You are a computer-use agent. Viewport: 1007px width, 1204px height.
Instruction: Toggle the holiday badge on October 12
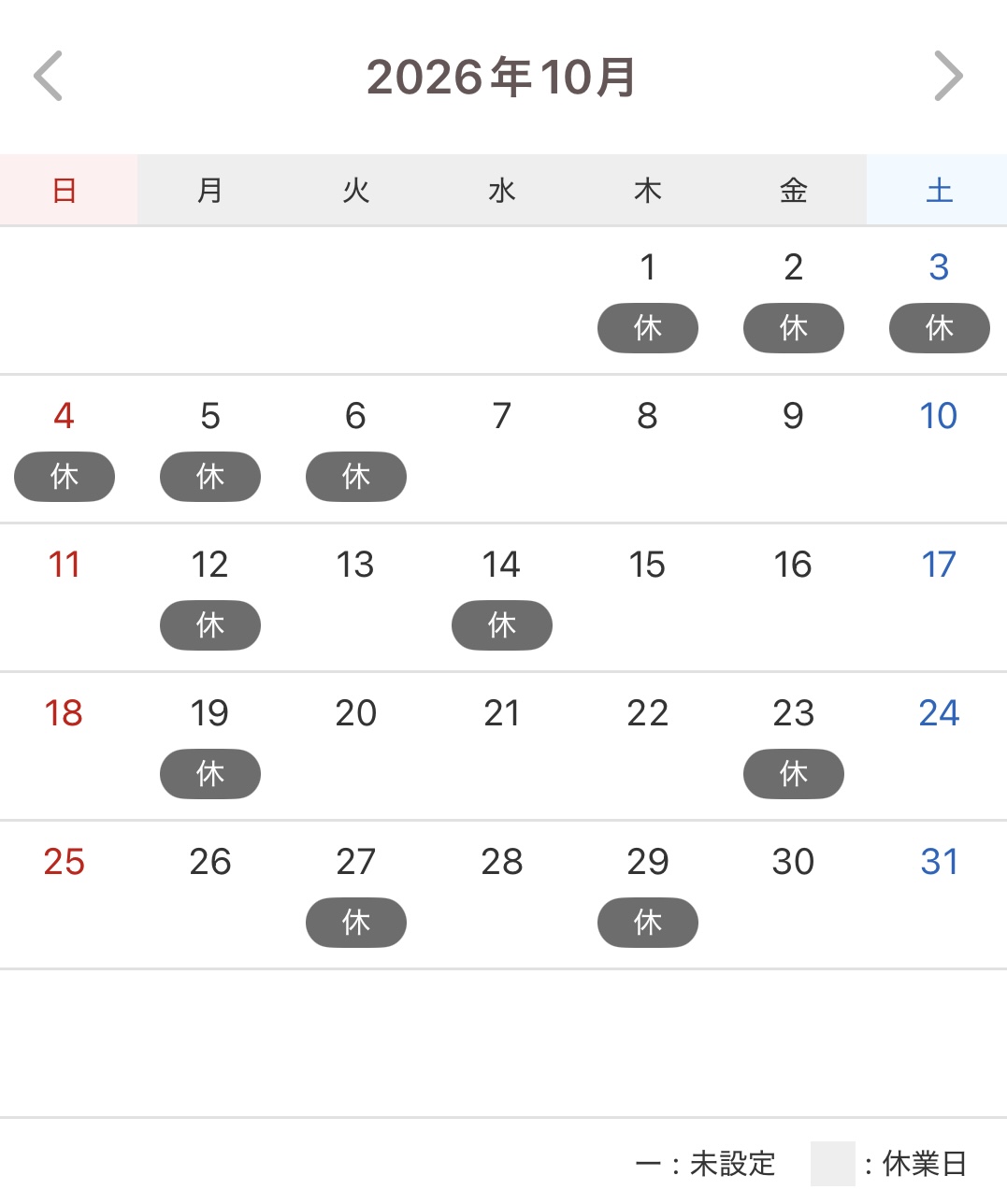[x=210, y=625]
